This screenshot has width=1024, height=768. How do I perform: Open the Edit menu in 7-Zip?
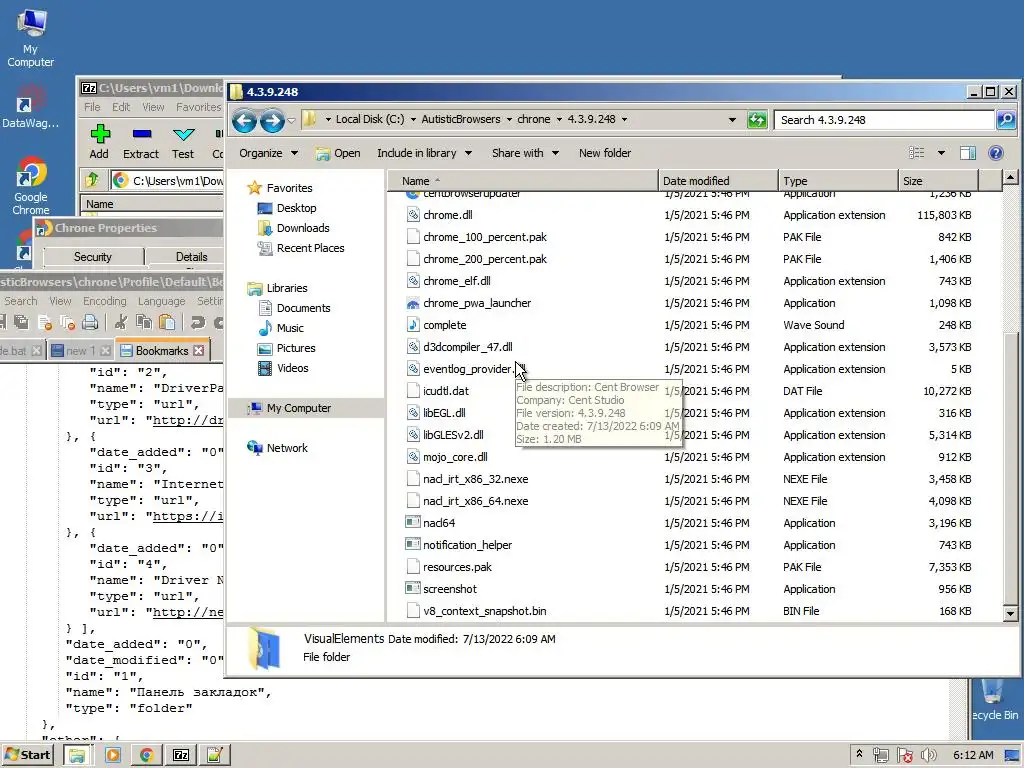click(121, 107)
